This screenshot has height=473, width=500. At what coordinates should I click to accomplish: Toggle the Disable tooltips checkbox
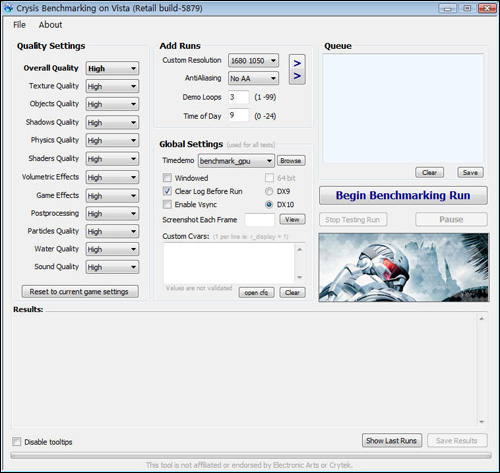(16, 442)
